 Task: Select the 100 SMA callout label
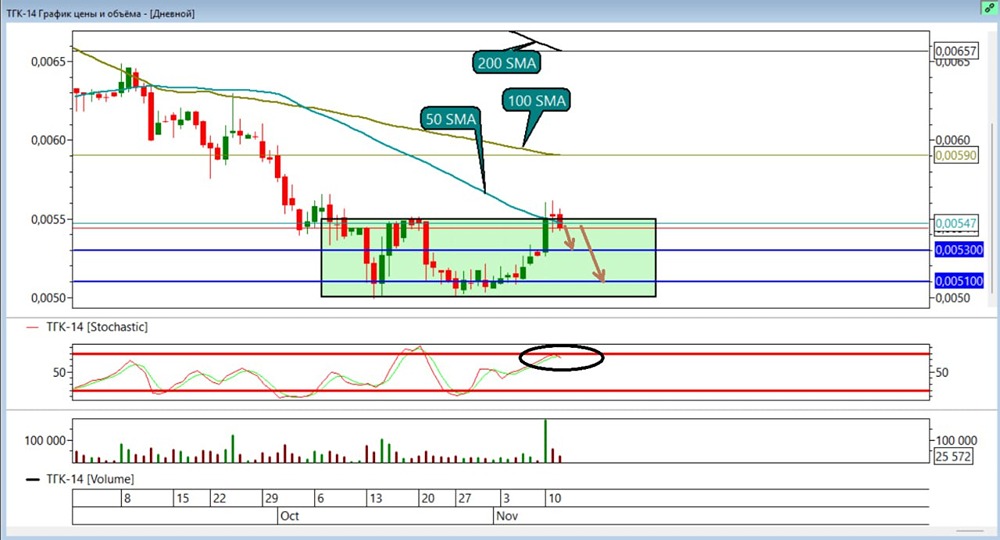point(535,101)
